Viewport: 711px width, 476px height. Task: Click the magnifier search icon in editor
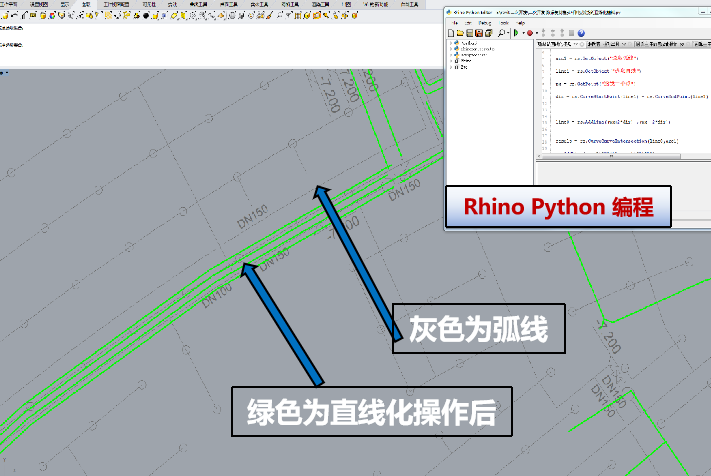(x=502, y=33)
